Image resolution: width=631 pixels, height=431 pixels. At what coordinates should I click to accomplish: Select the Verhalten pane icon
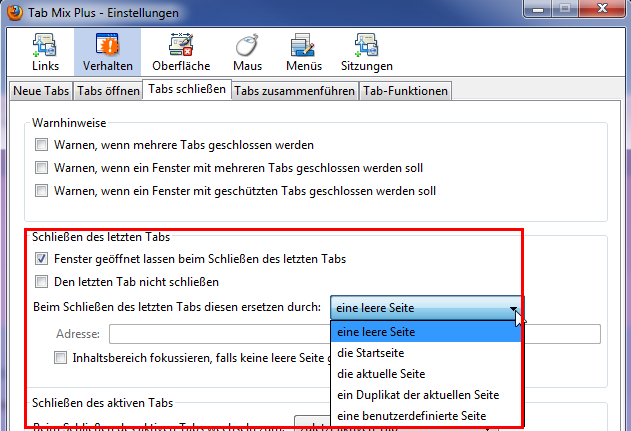107,52
